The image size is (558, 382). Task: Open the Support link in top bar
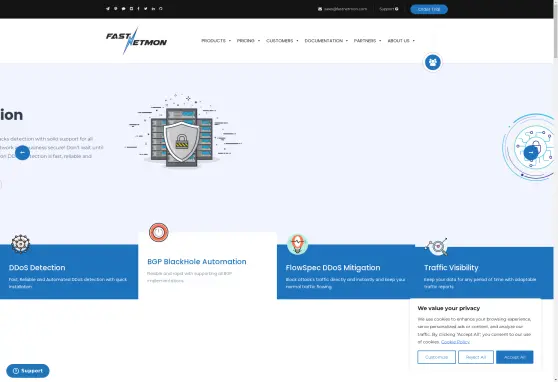click(389, 9)
